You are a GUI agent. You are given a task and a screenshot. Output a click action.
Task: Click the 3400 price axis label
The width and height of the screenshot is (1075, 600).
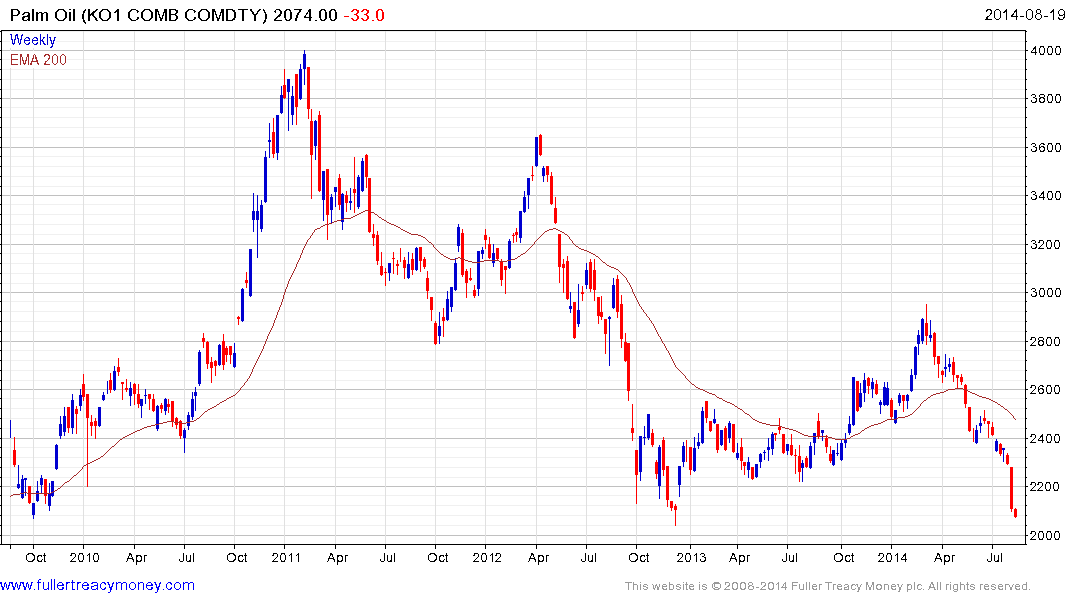[1046, 196]
